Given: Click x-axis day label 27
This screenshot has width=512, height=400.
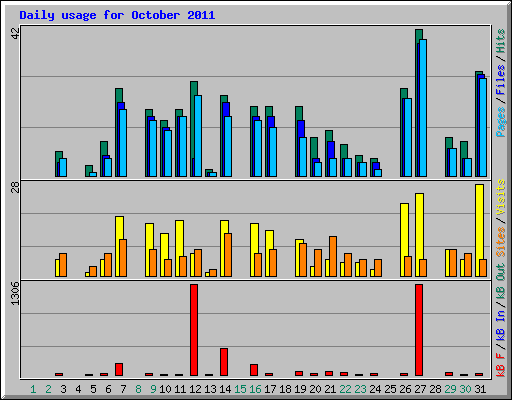Looking at the screenshot, I should (x=420, y=389).
